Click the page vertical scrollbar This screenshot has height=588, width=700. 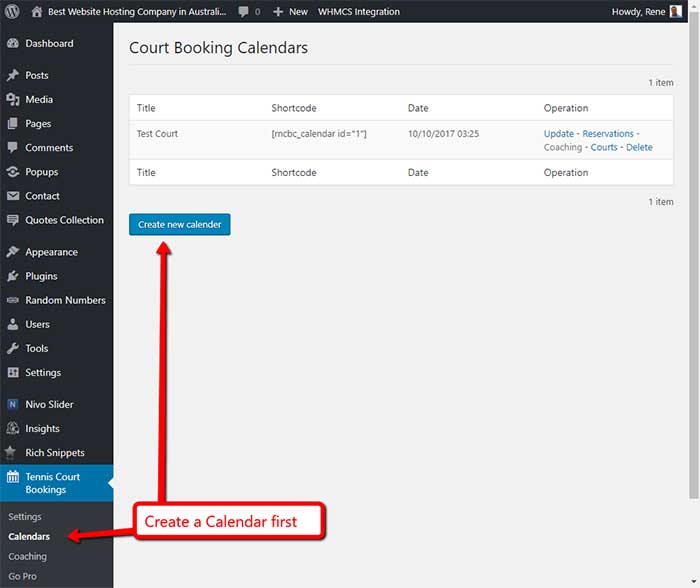694,254
